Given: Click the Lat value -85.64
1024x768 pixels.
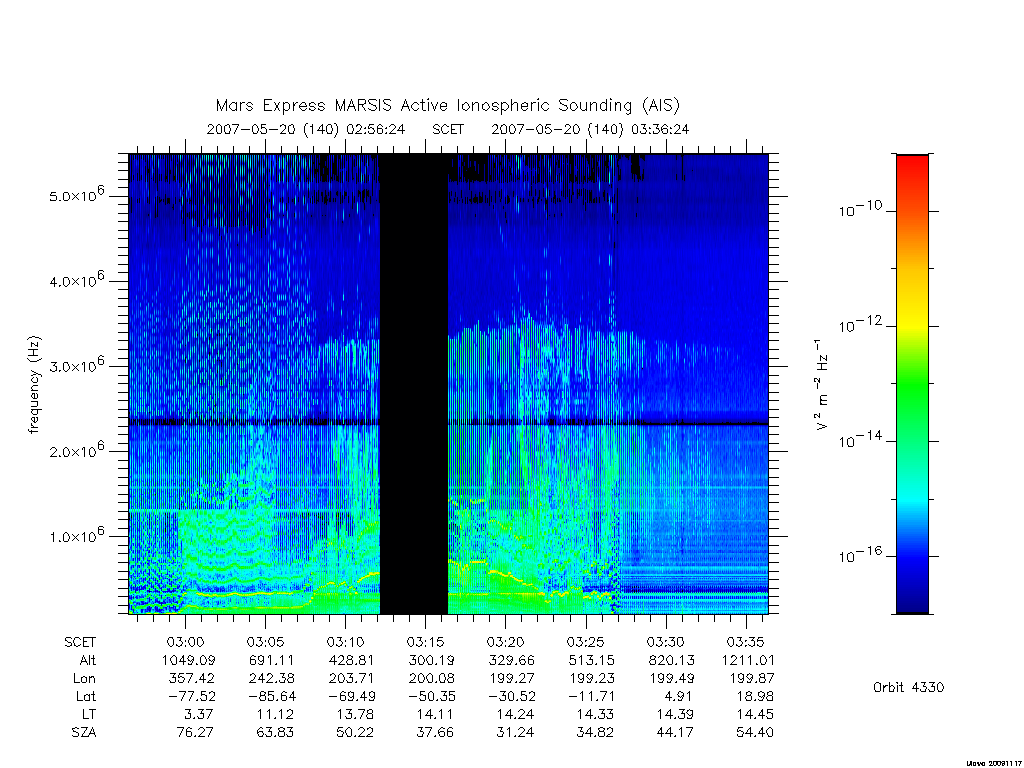Looking at the screenshot, I should 267,696.
